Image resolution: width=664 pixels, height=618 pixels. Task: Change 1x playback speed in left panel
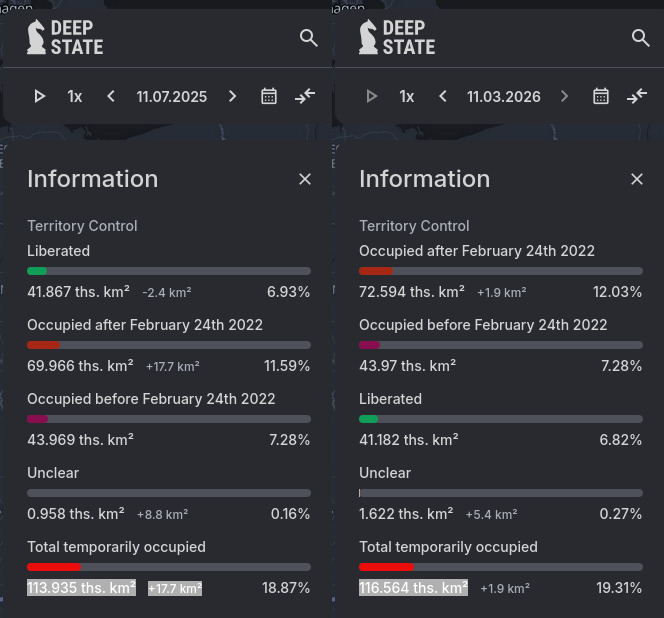(x=75, y=97)
